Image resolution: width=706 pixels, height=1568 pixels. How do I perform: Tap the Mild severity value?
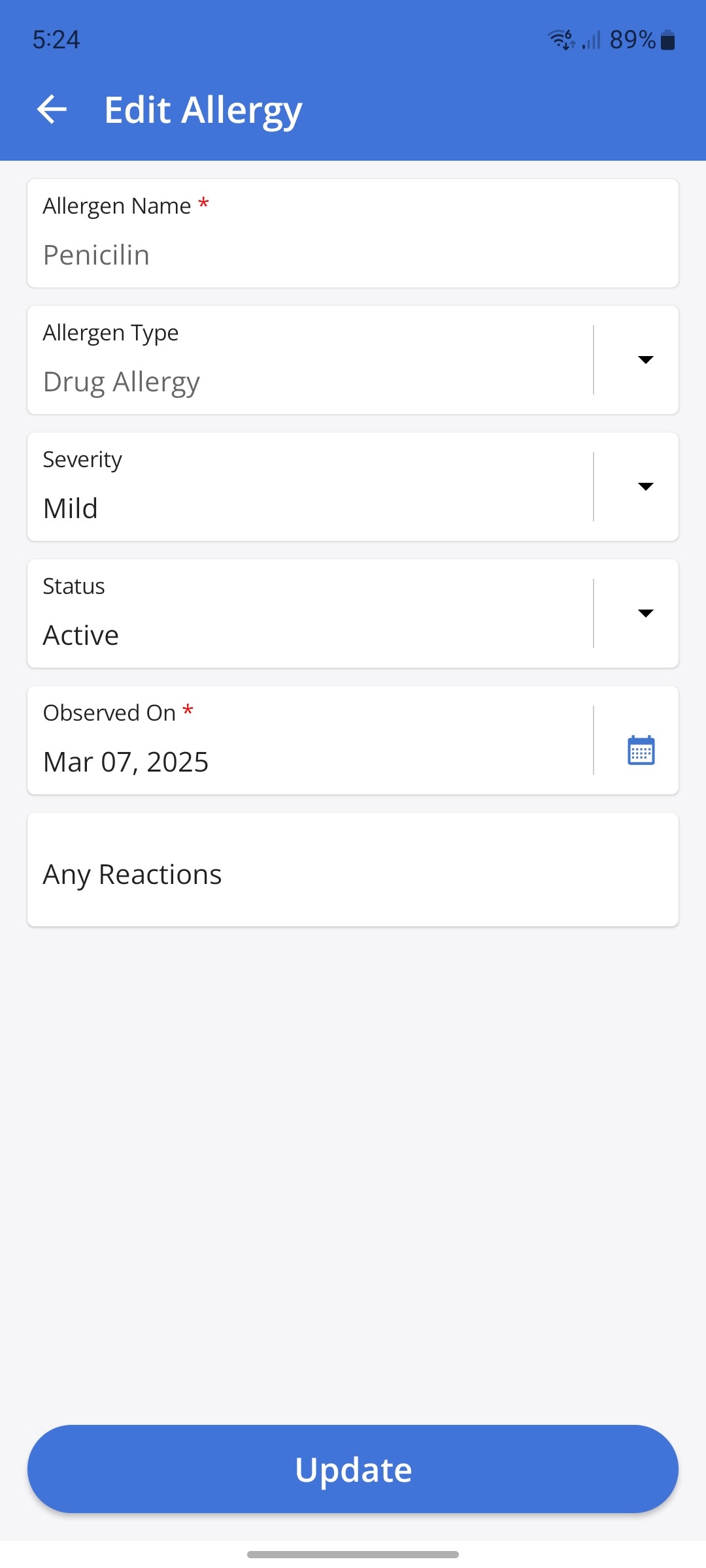pos(71,508)
